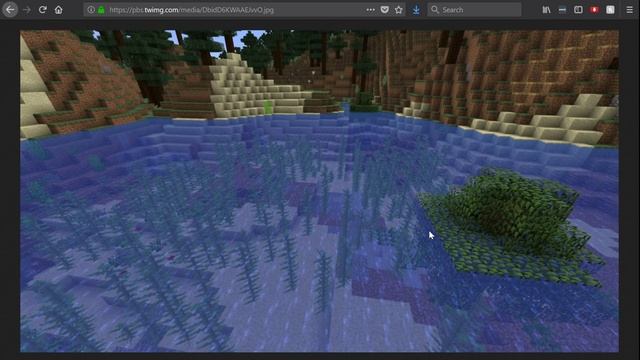The image size is (640, 360).
Task: Click the white square extension icon
Action: [x=610, y=10]
